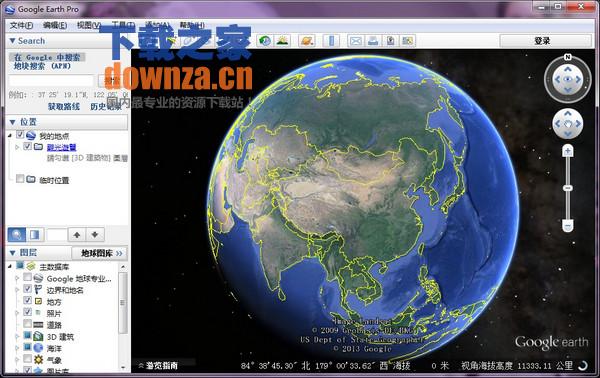Viewport: 600px width, 378px height.
Task: Click the print toolbar icon
Action: 373,41
